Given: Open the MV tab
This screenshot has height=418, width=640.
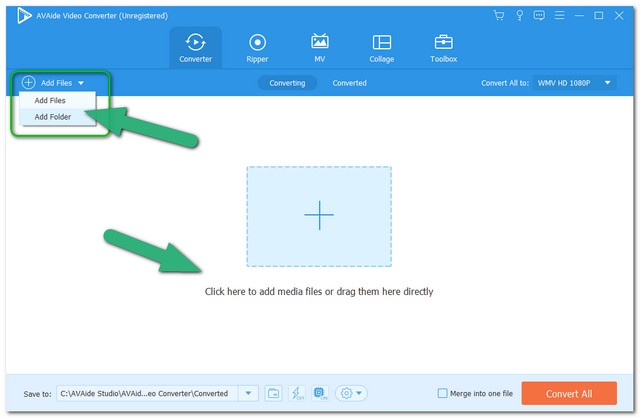Looking at the screenshot, I should (x=320, y=48).
